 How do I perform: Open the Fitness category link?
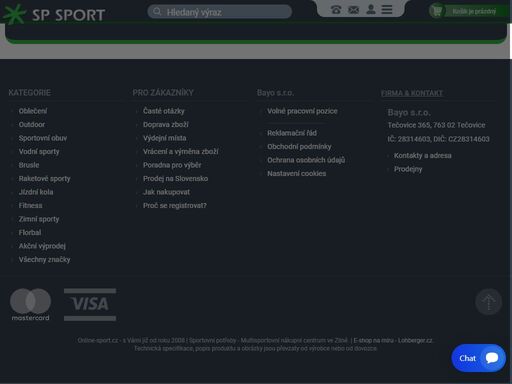30,206
